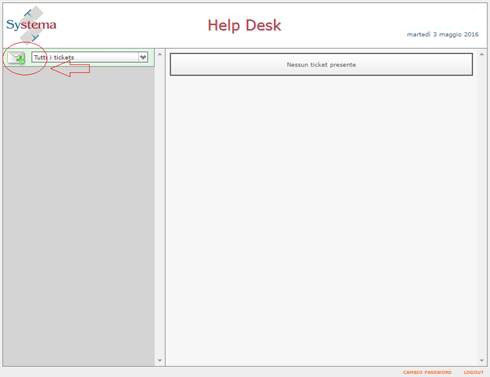The image size is (490, 377).
Task: Click the left panel's scroll down arrow
Action: (x=160, y=360)
